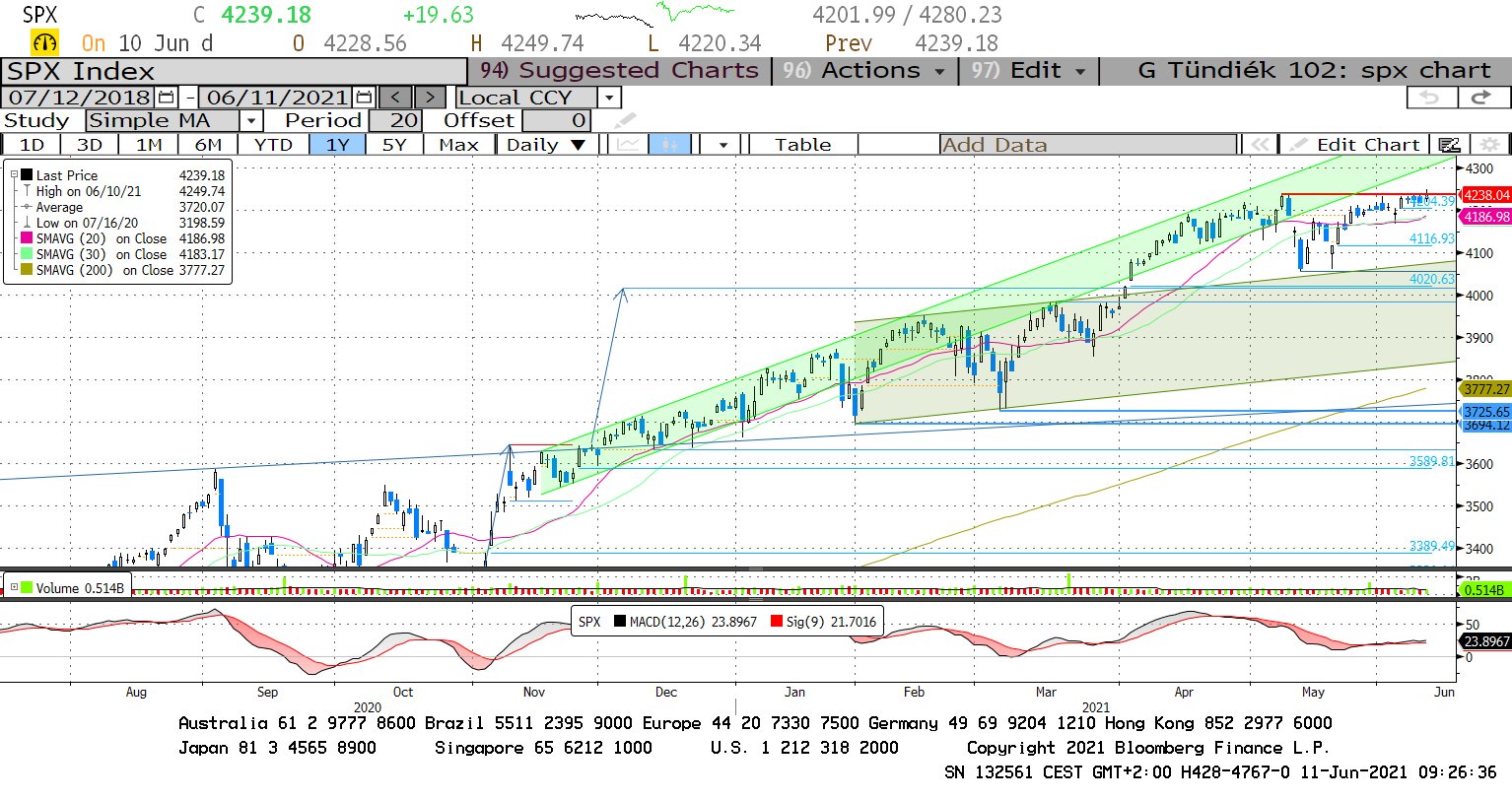The image size is (1512, 801).
Task: Click the yellow alert gauge icon beside On
Action: point(45,43)
